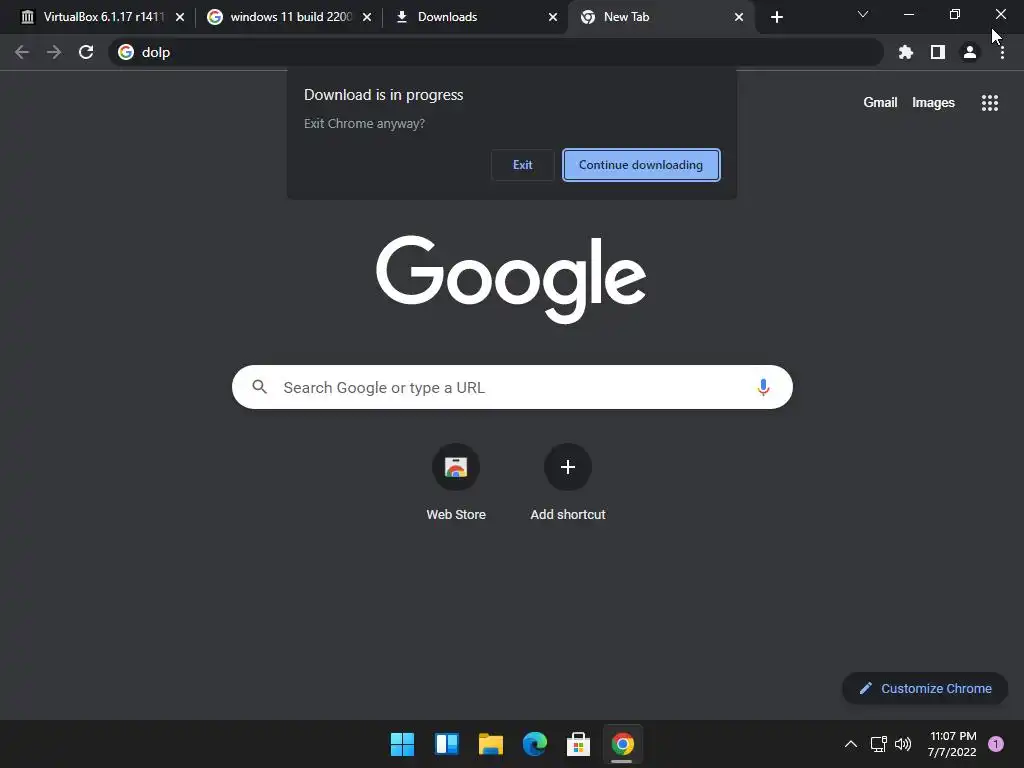
Task: Close the New Tab tab
Action: [x=739, y=17]
